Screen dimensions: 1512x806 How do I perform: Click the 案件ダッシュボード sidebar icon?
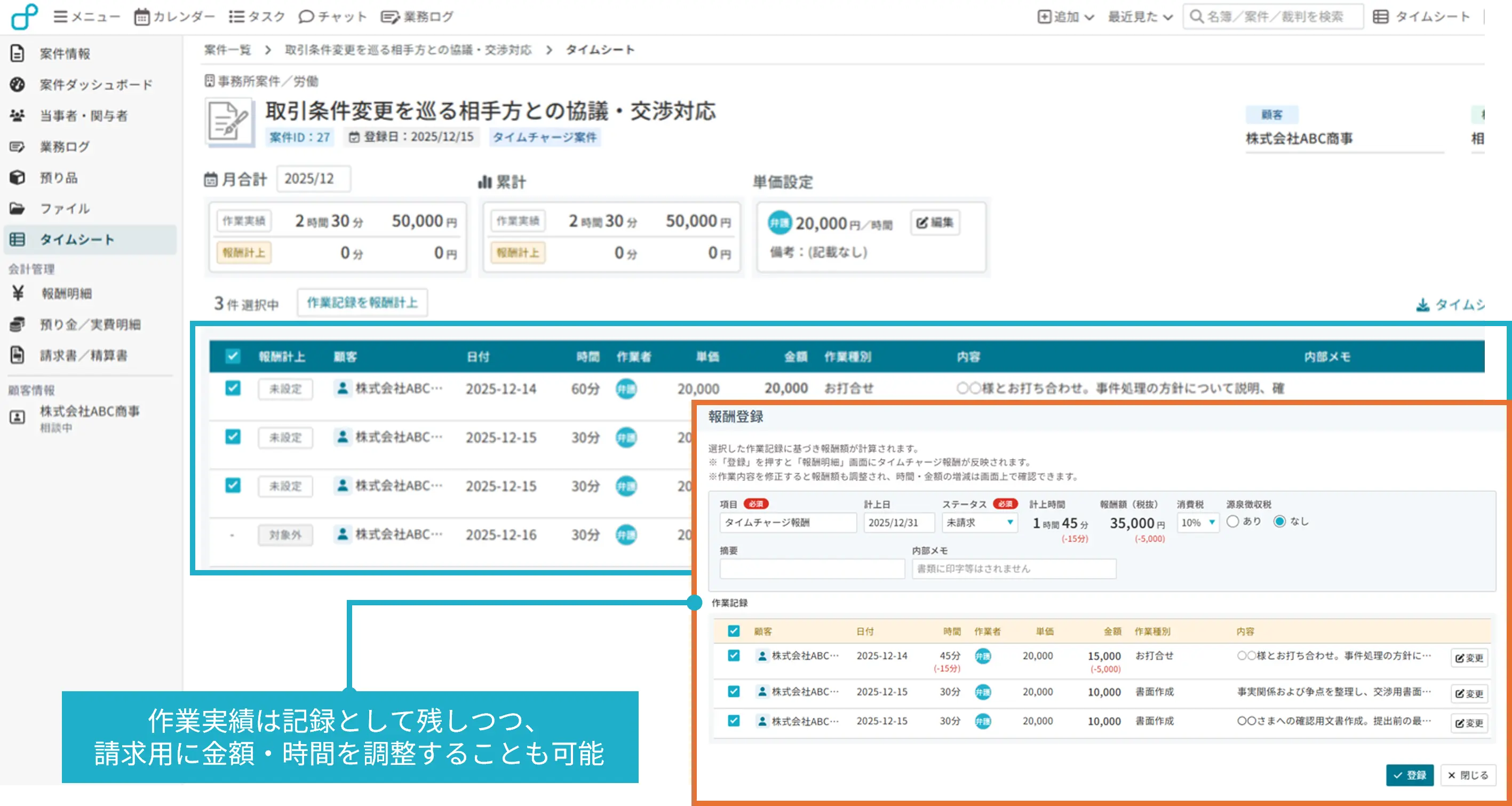pos(18,84)
